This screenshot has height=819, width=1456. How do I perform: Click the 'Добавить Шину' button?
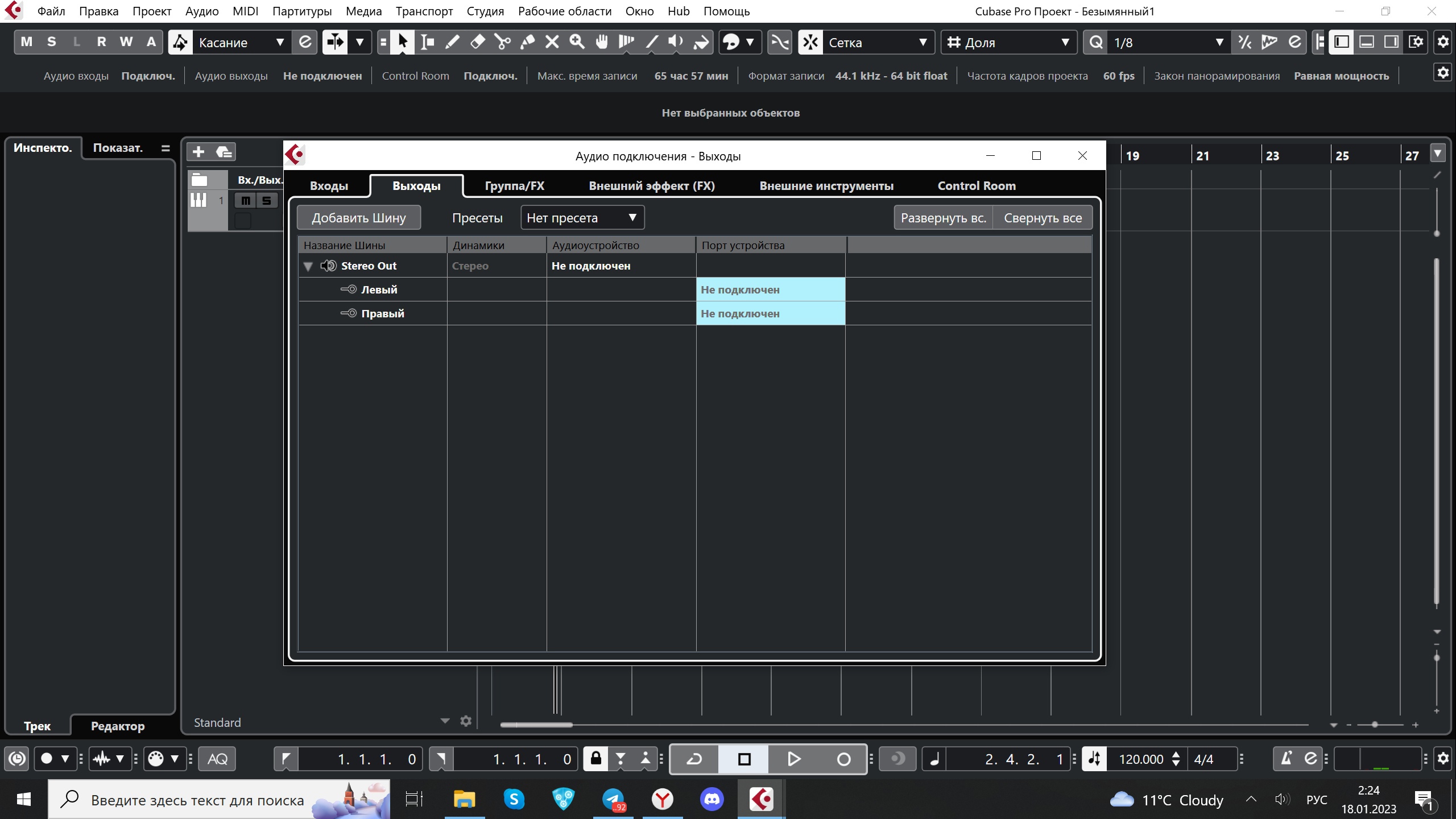tap(358, 218)
